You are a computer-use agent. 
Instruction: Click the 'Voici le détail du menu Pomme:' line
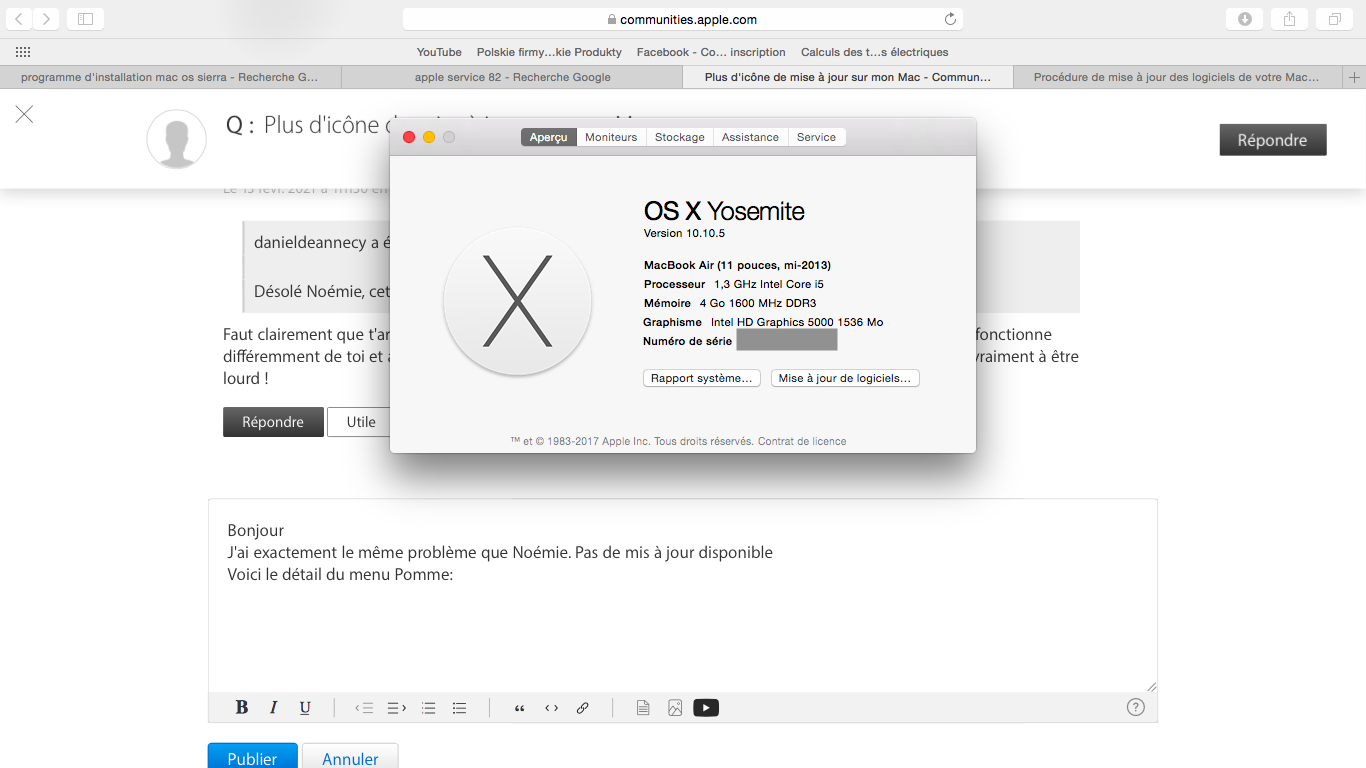pos(340,575)
